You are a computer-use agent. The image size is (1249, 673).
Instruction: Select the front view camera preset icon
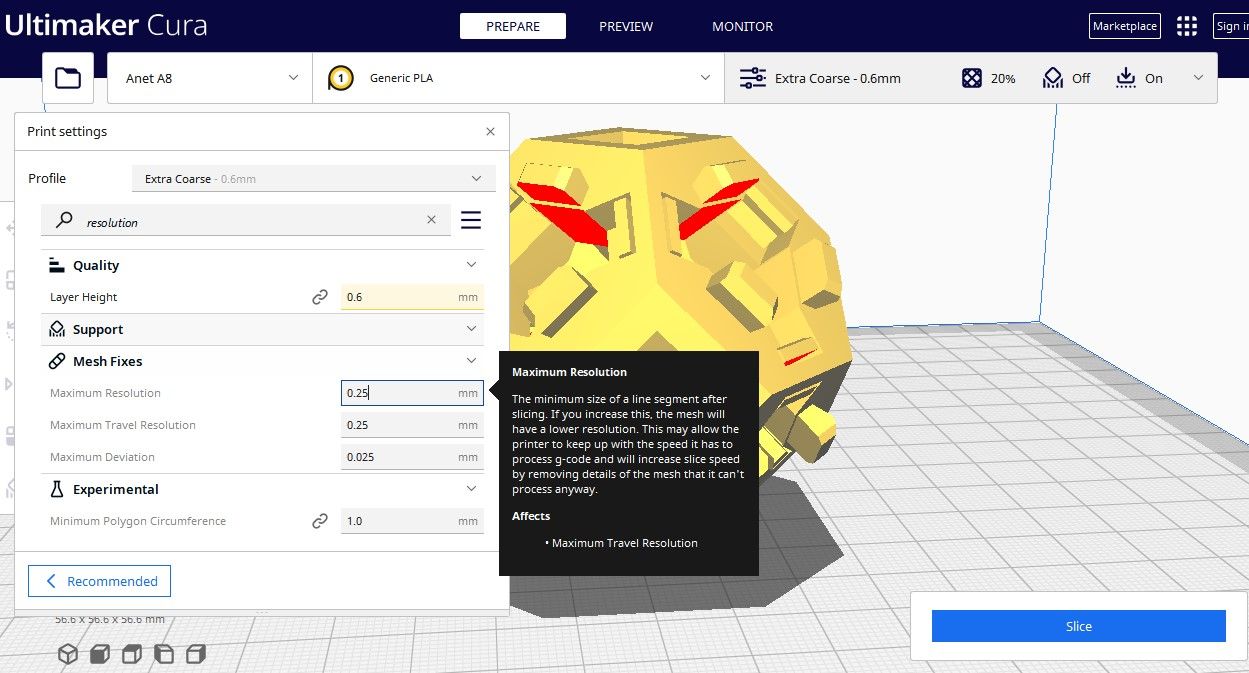(100, 654)
